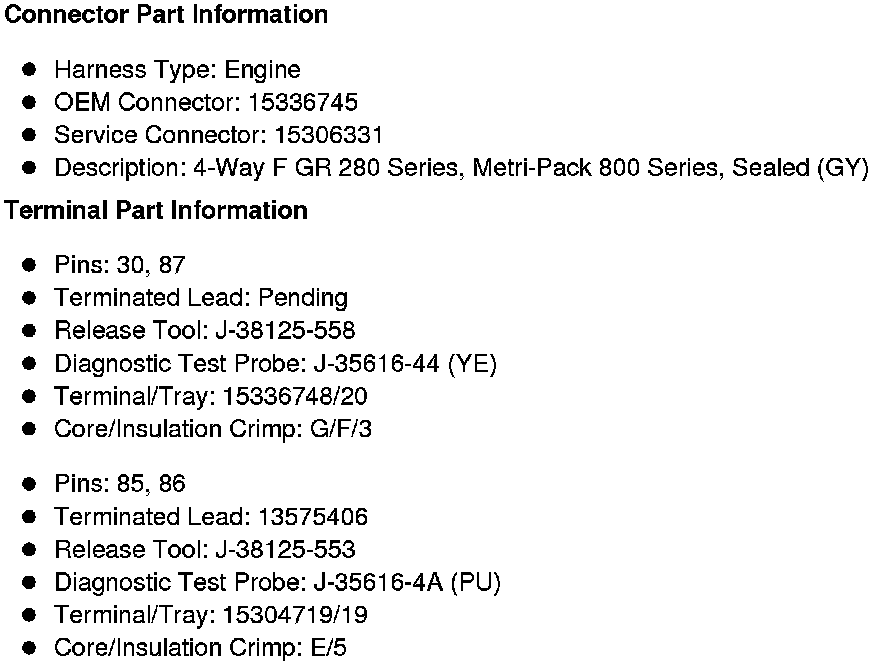Click the bullet beside Pins: 85, 86
The height and width of the screenshot is (666, 880).
pyautogui.click(x=31, y=484)
